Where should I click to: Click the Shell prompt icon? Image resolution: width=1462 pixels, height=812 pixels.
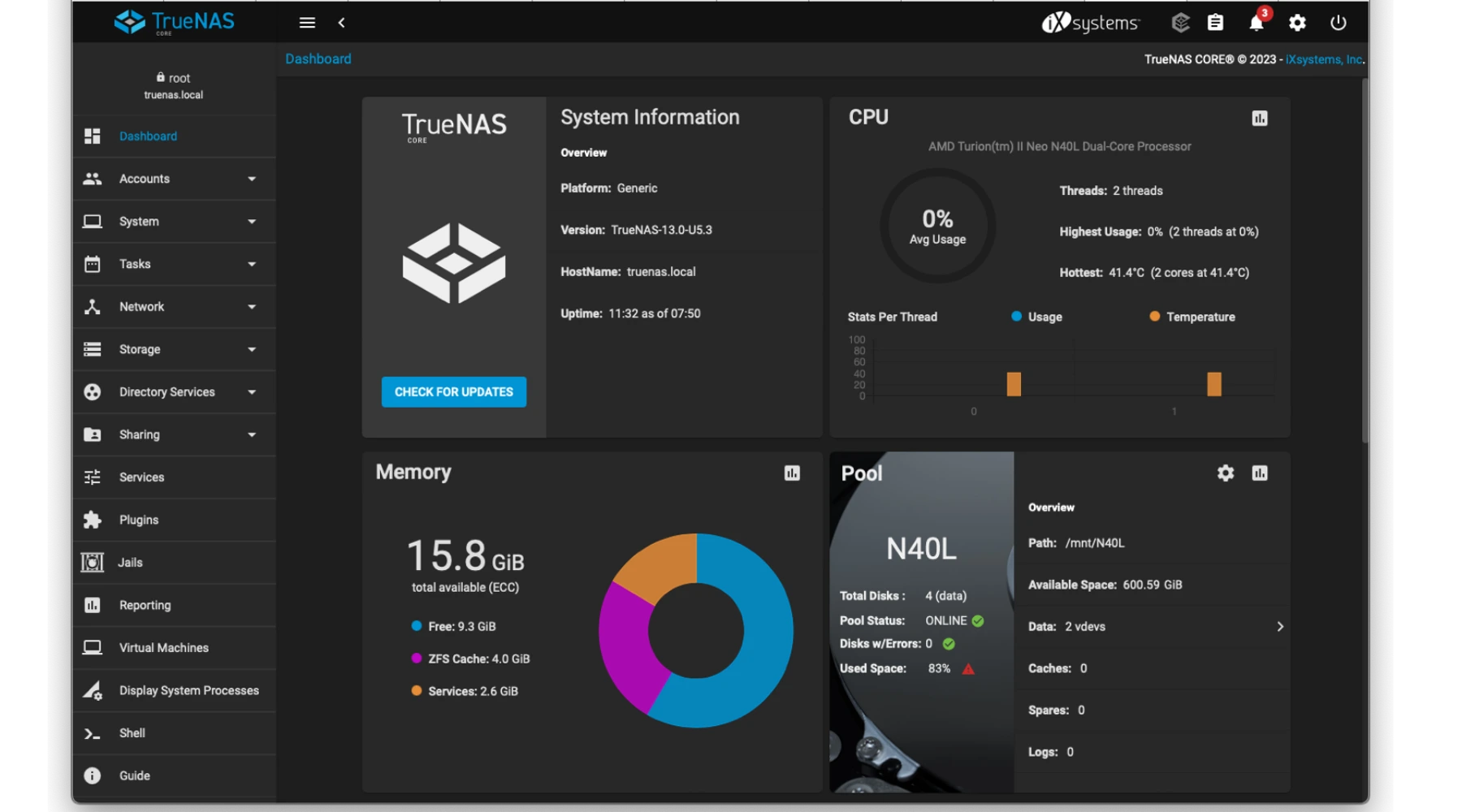93,734
